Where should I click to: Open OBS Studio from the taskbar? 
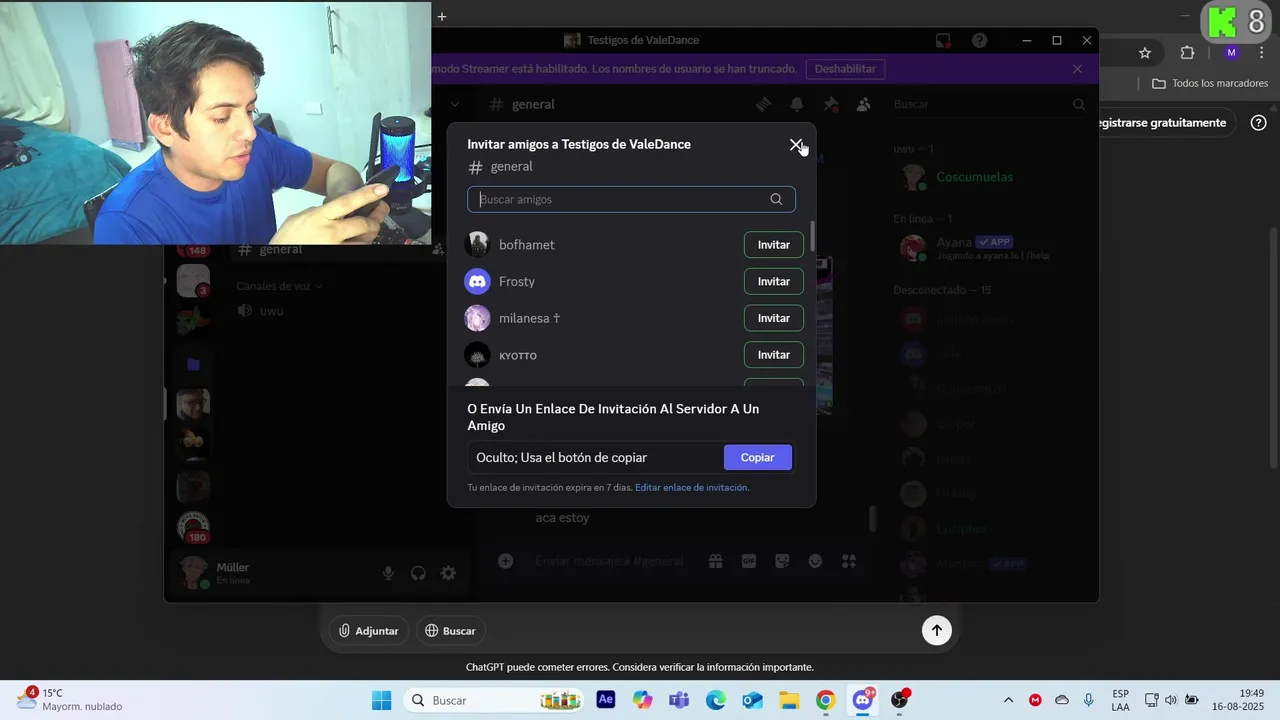[x=900, y=700]
